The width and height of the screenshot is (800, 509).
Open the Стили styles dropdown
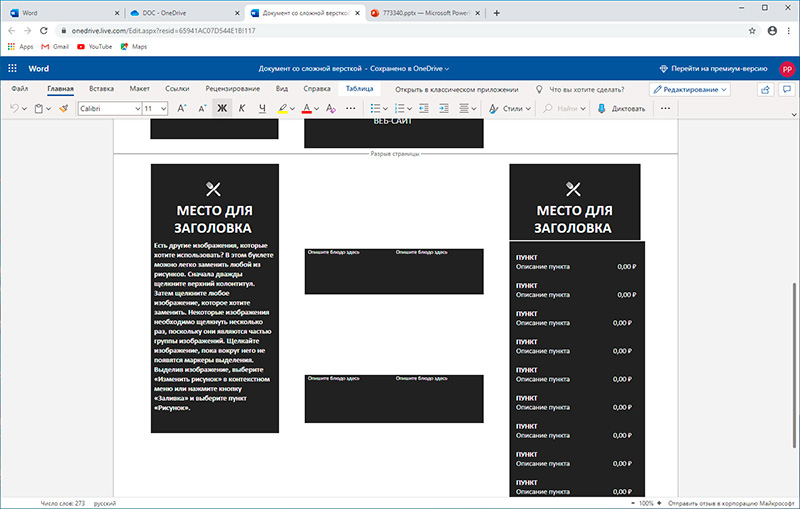(x=511, y=108)
